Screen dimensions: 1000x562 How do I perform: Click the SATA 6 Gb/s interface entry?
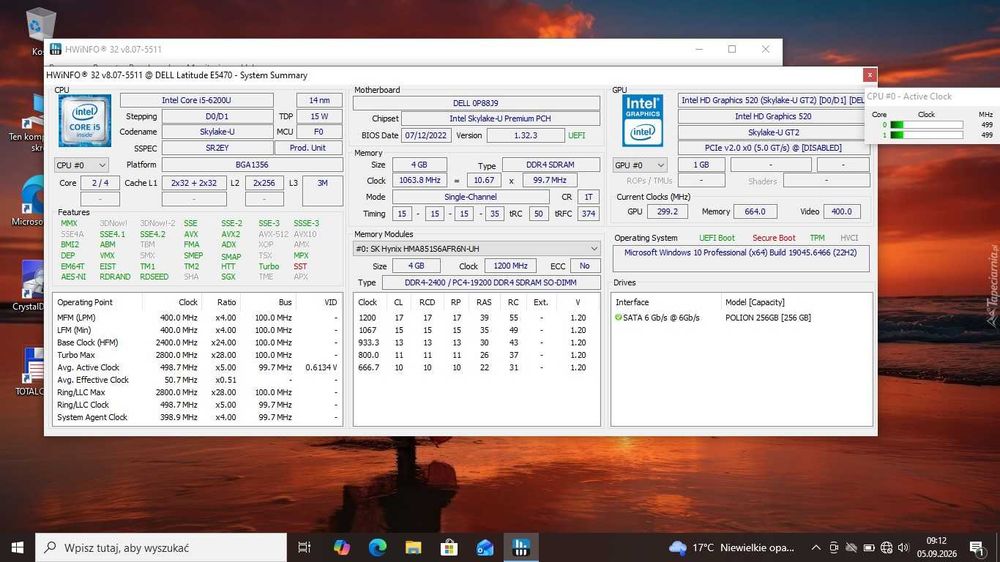tap(661, 317)
